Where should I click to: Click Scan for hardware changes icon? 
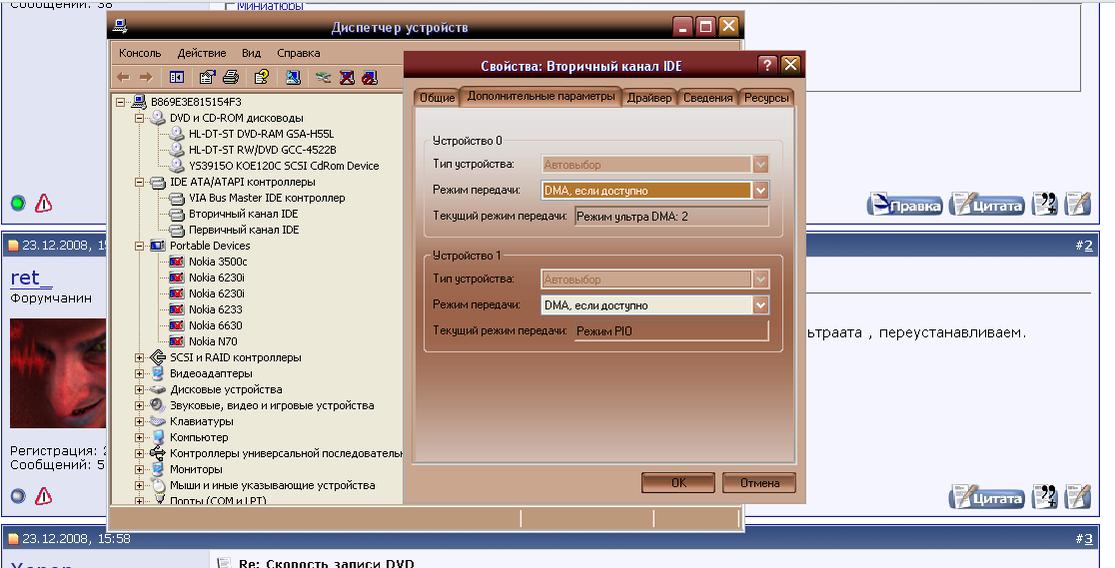293,77
